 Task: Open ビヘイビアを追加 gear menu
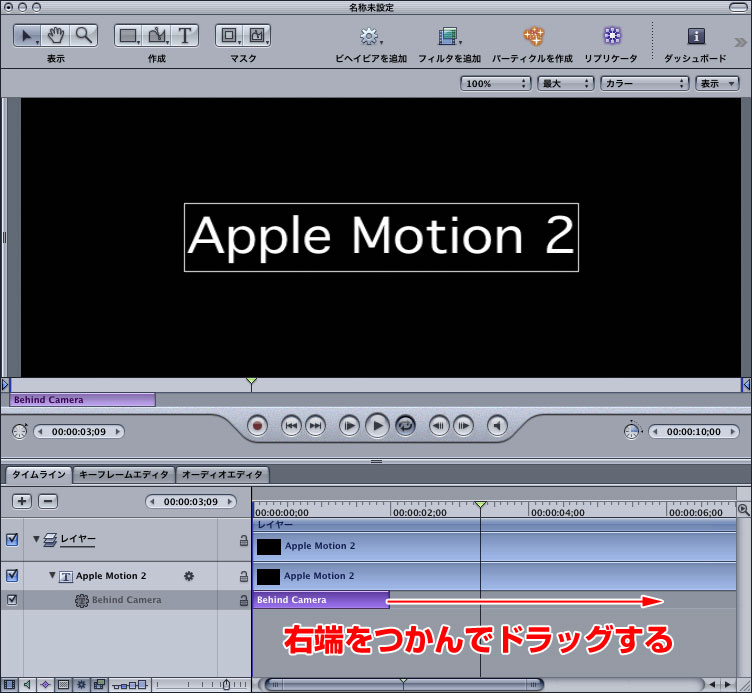(x=370, y=36)
